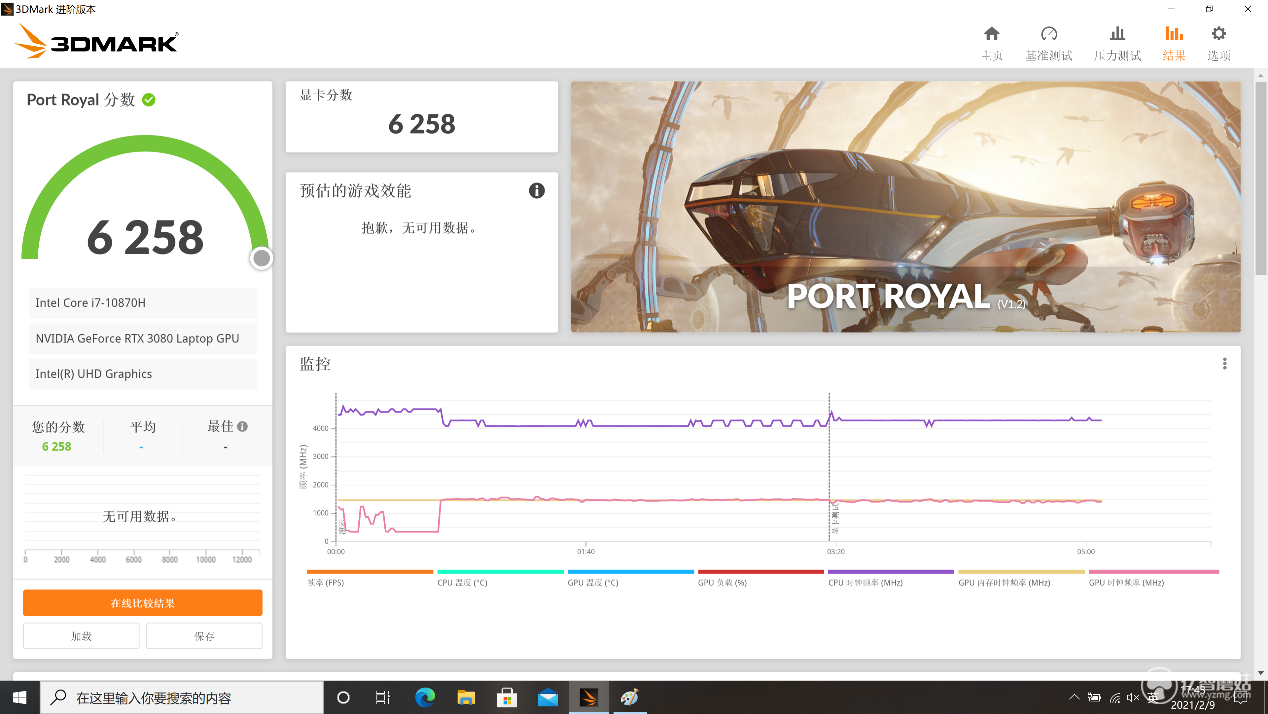Viewport: 1268px width, 714px height.
Task: Open the 压力测试 stress test tab
Action: point(1117,43)
